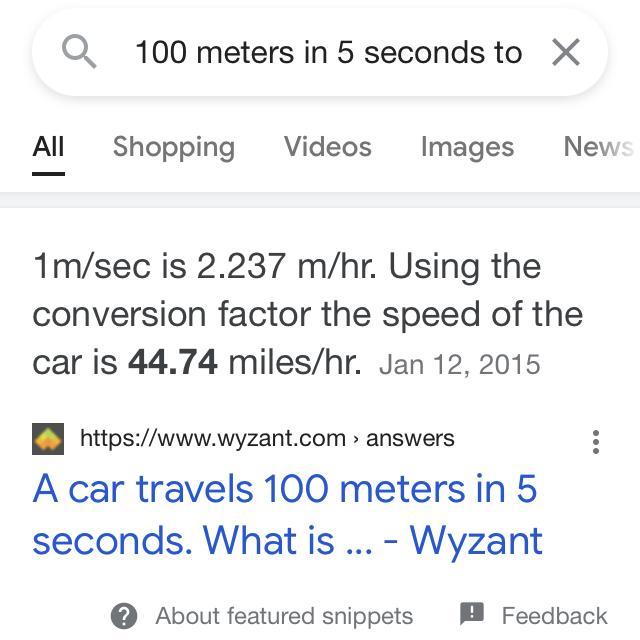Click the 'Jan 12, 2015' snippet date

tap(459, 364)
